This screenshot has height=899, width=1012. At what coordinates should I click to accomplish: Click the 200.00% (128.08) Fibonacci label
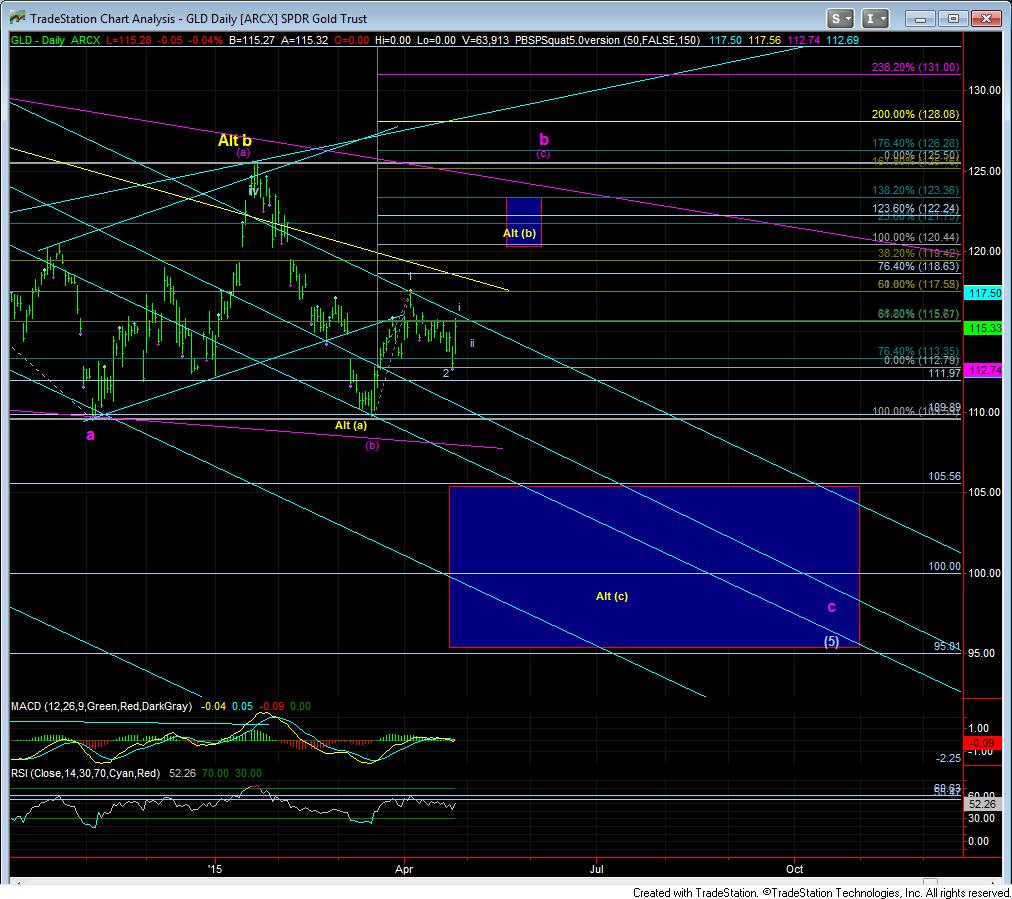point(915,114)
